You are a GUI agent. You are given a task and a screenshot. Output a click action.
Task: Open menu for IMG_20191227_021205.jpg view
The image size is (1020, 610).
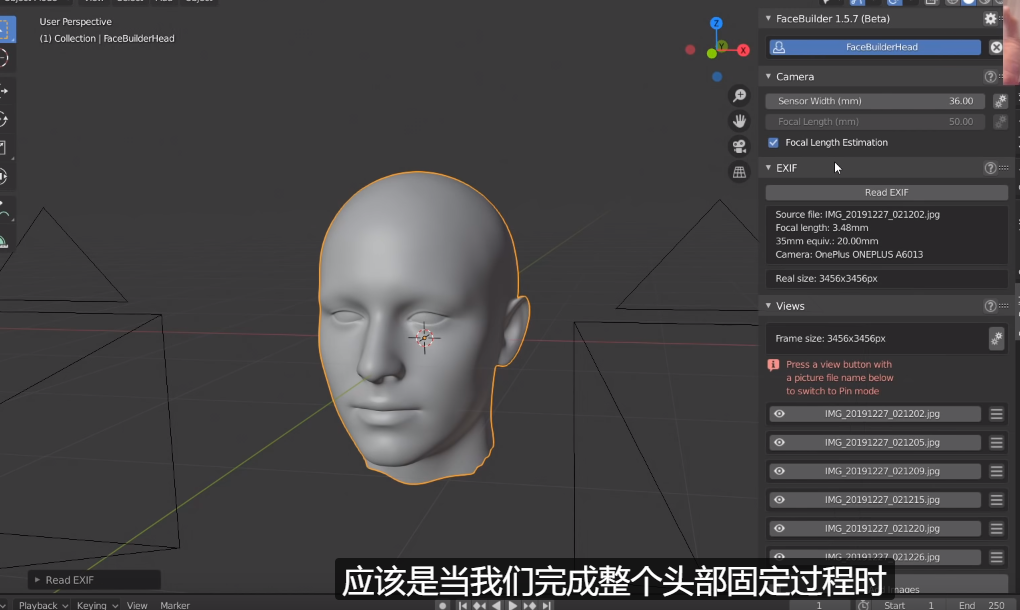click(x=997, y=442)
